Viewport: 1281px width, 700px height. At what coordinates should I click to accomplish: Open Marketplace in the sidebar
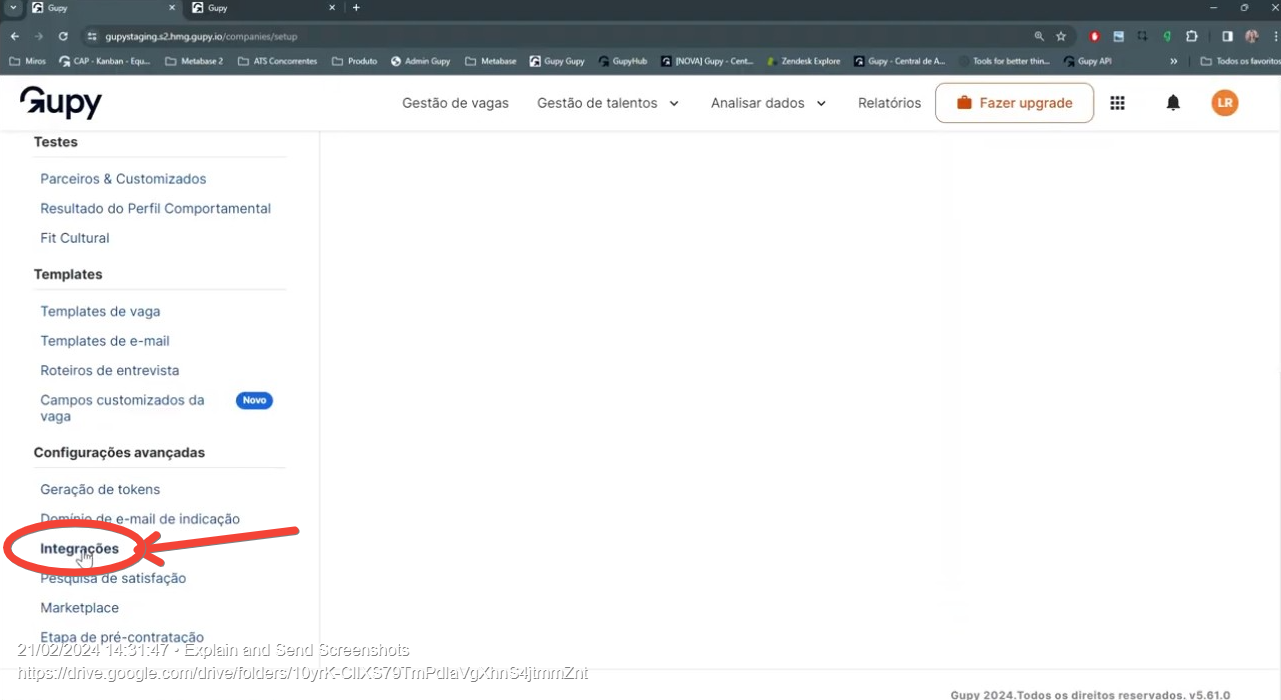[79, 608]
